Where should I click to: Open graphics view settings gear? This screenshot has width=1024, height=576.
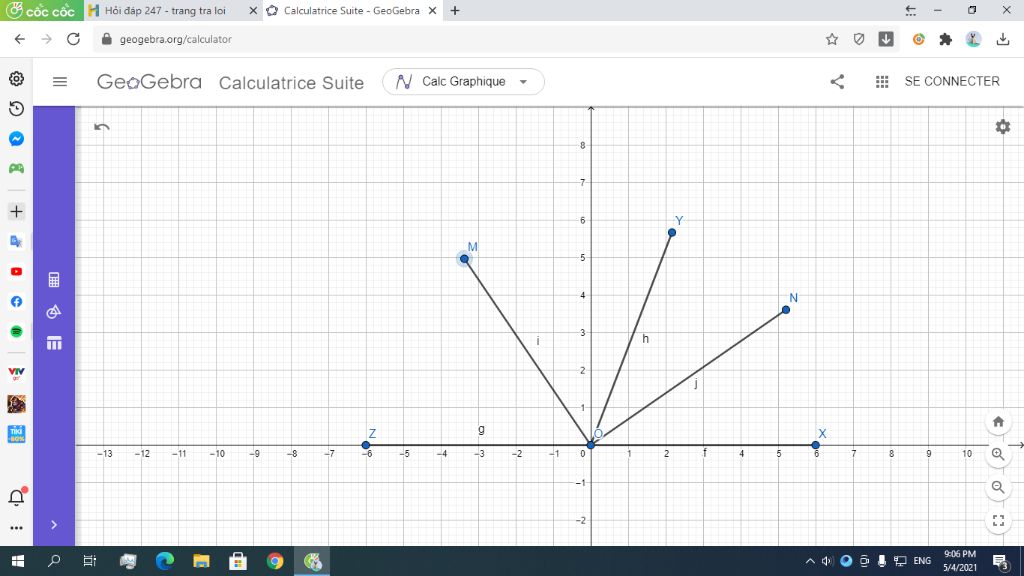[x=1002, y=127]
